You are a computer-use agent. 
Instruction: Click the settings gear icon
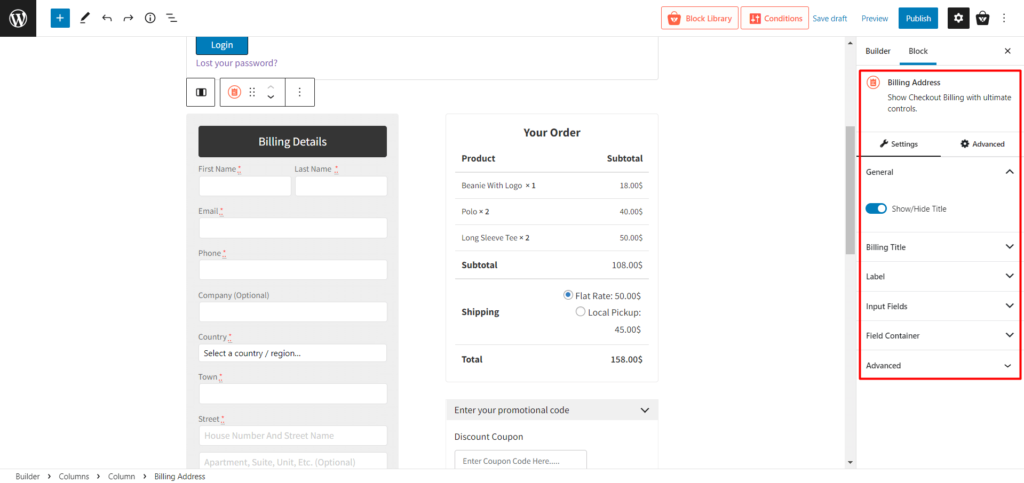(x=958, y=18)
